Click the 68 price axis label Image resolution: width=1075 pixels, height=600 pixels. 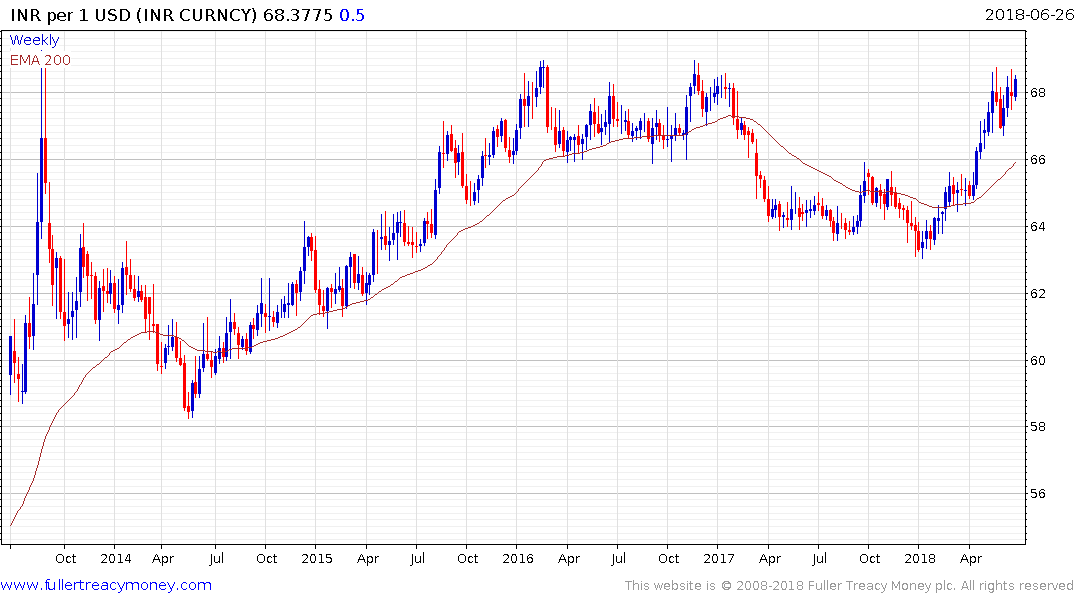coord(1037,93)
